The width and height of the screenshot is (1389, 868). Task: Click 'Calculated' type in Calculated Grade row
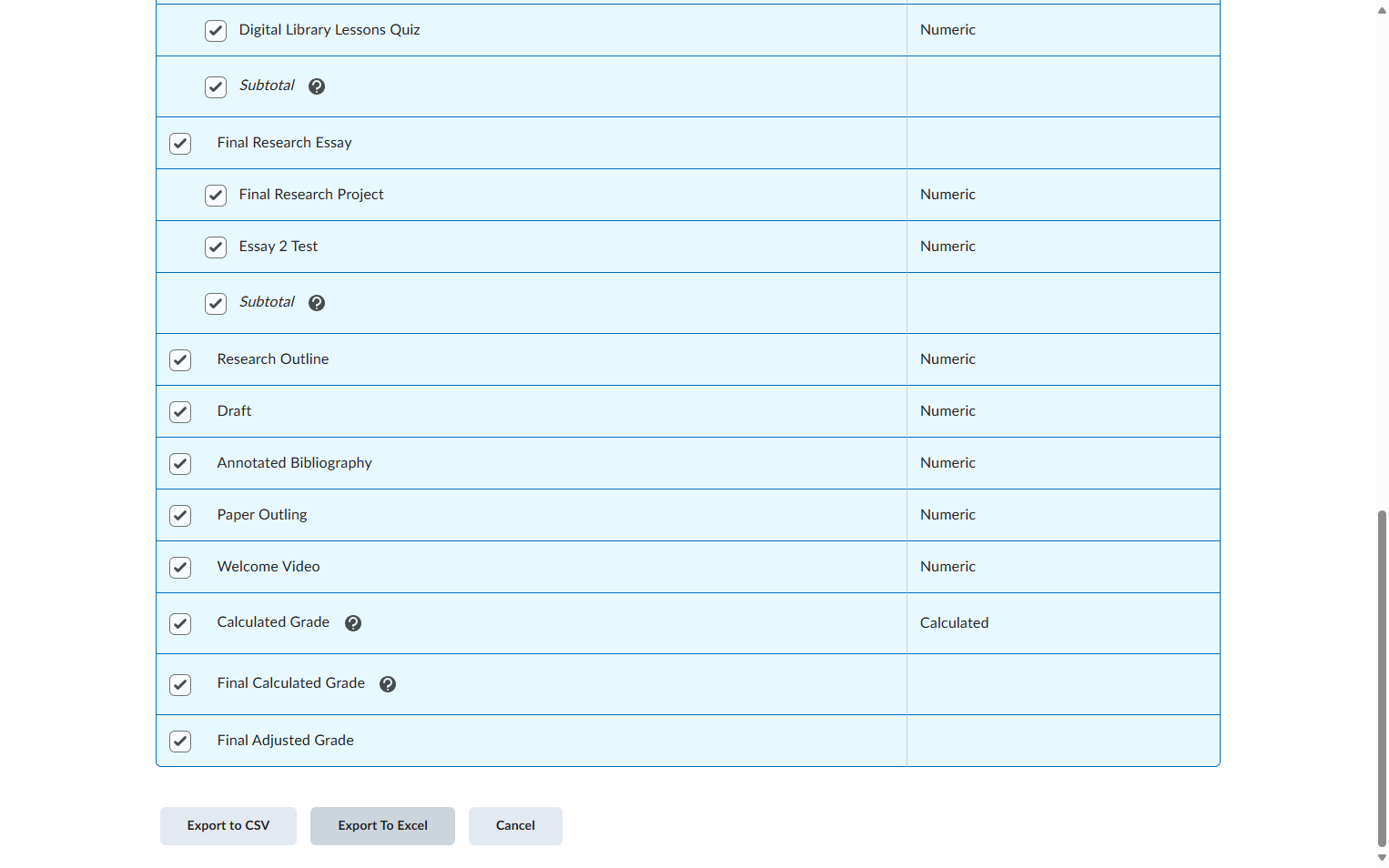[x=954, y=623]
